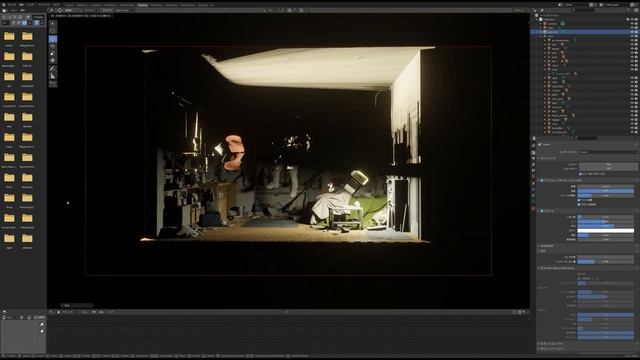The height and width of the screenshot is (360, 640).
Task: Collapse the Ambient Occlusion panel arrow
Action: click(x=538, y=180)
